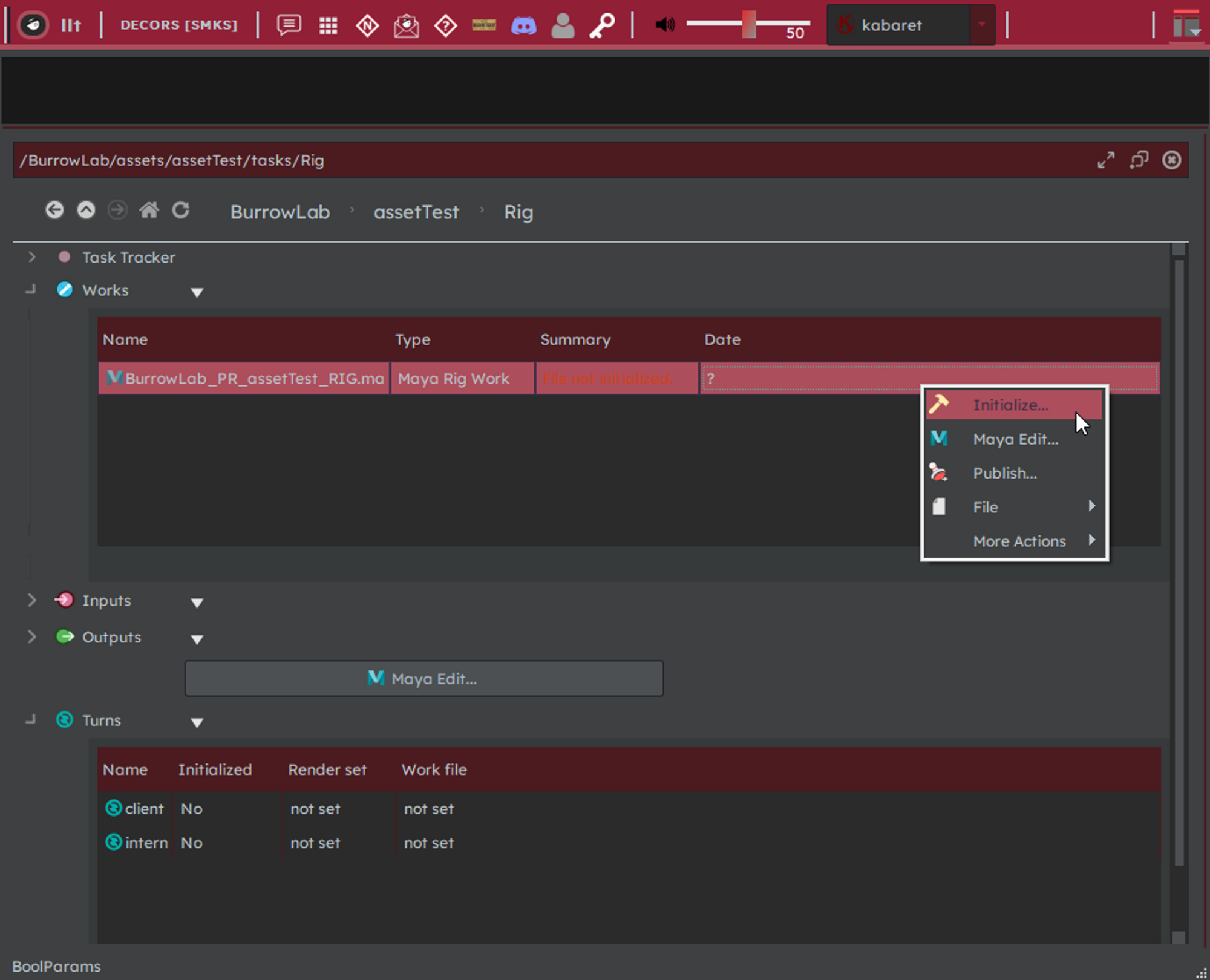Click the wide Maya Edit... button
This screenshot has height=980, width=1210.
423,679
